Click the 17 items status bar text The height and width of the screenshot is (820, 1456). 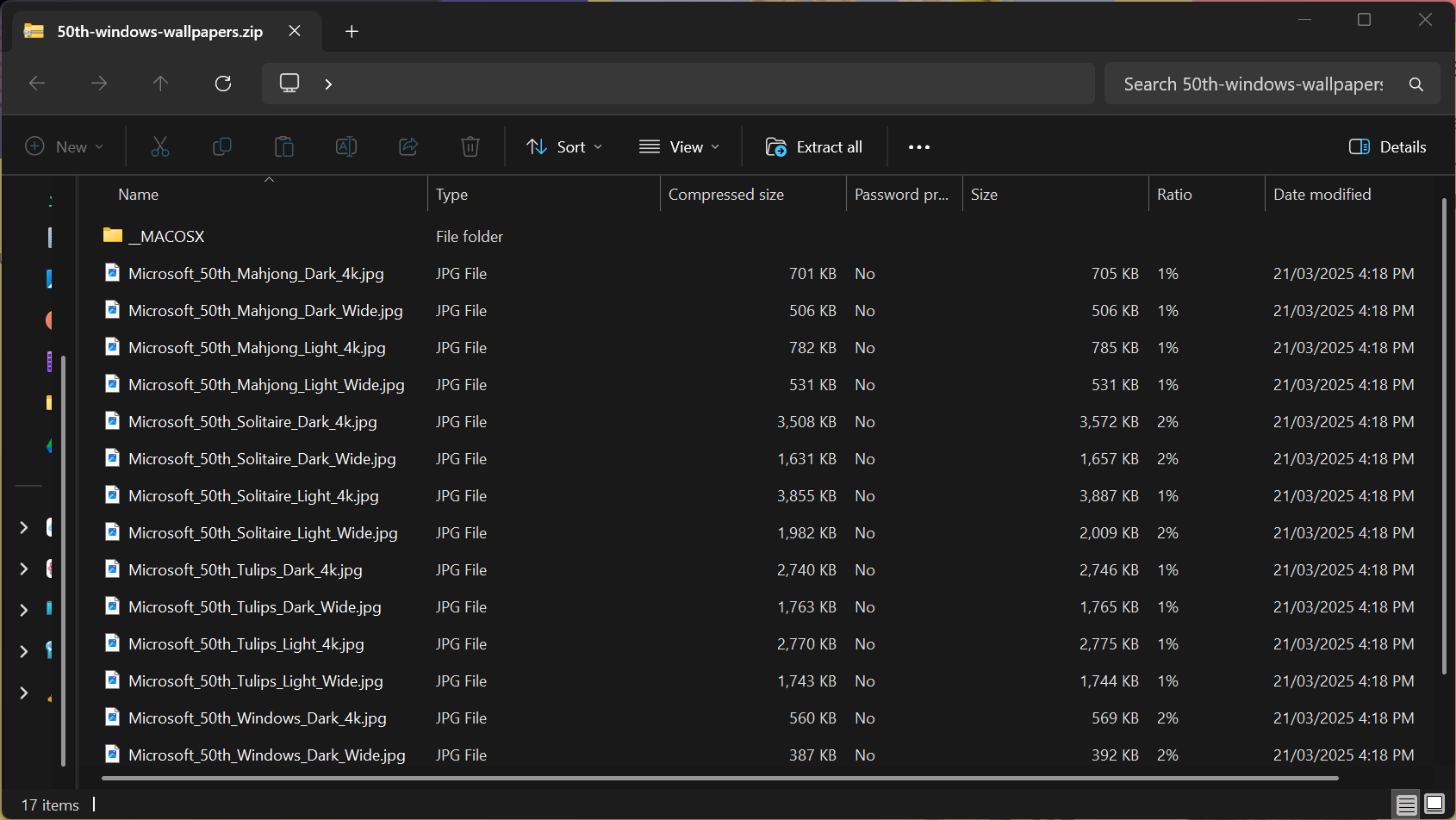(50, 805)
